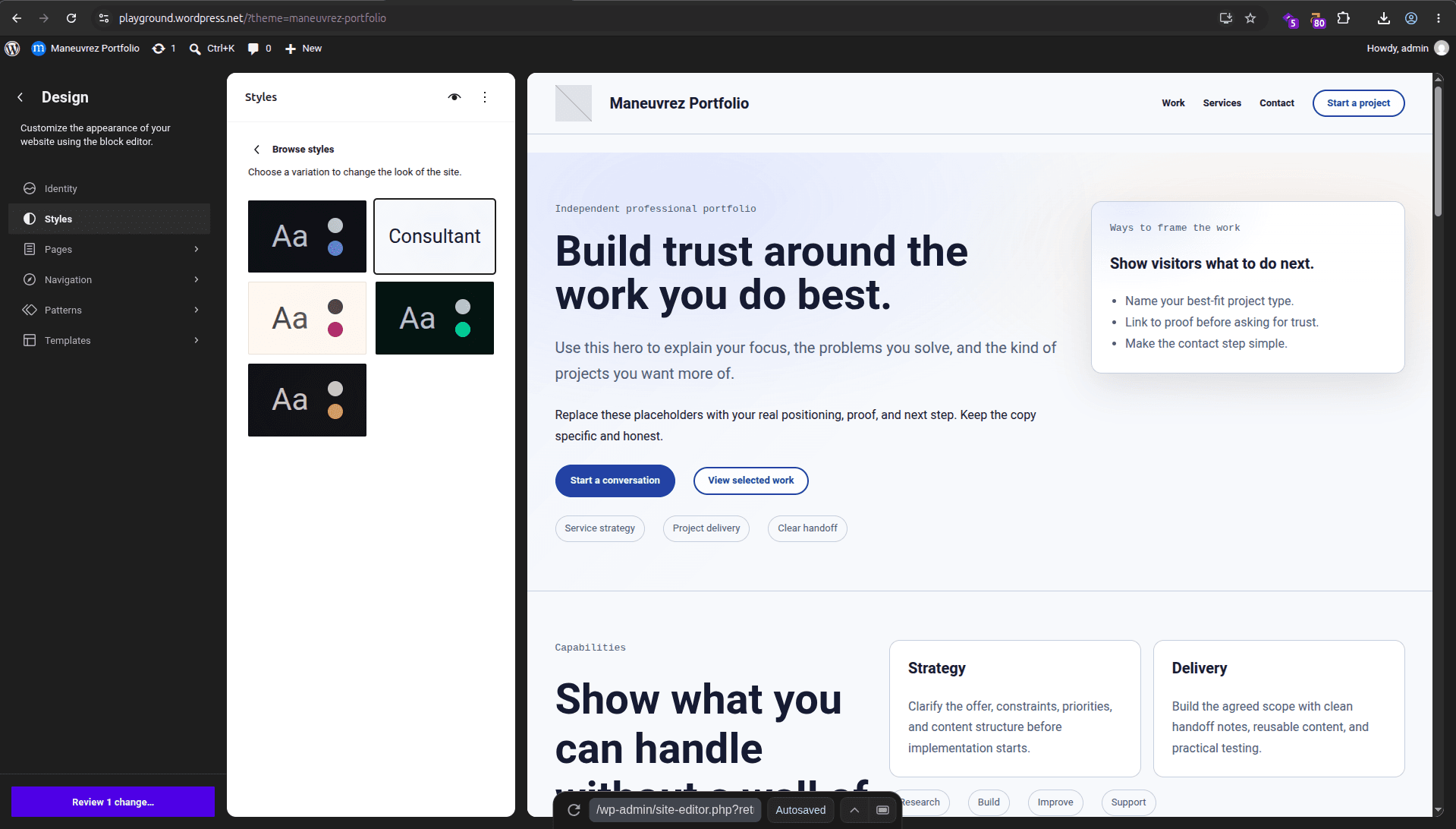Screen dimensions: 1456x829
Task: Open the Chrome three-dot menu
Action: click(x=1439, y=18)
